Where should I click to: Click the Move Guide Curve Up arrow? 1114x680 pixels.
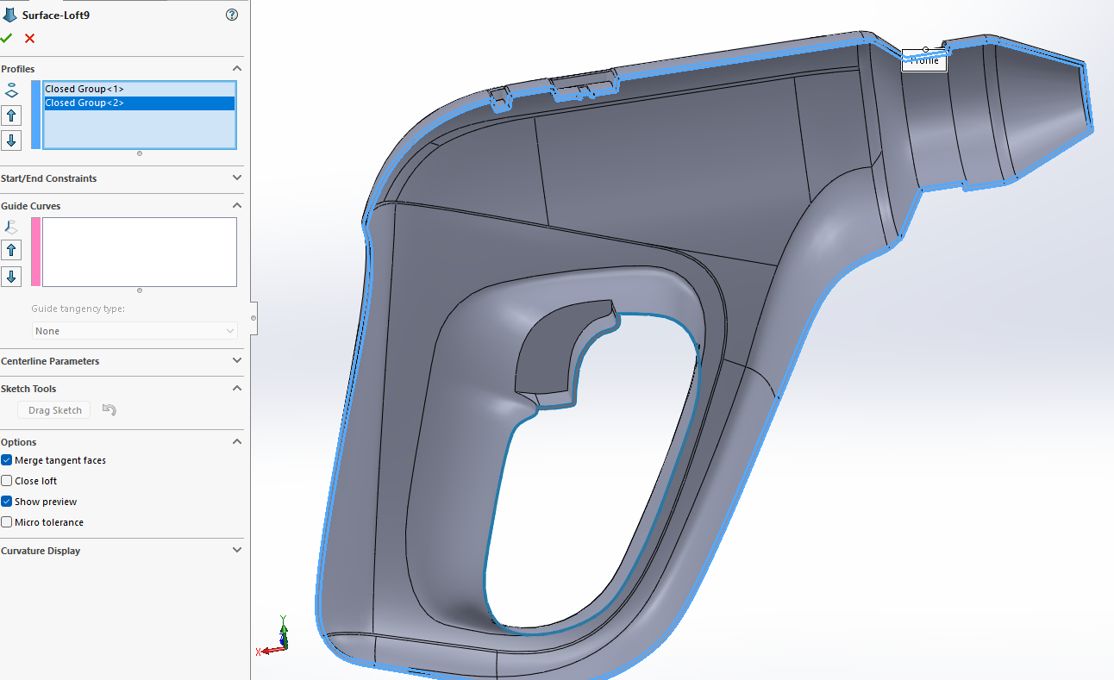[x=12, y=249]
